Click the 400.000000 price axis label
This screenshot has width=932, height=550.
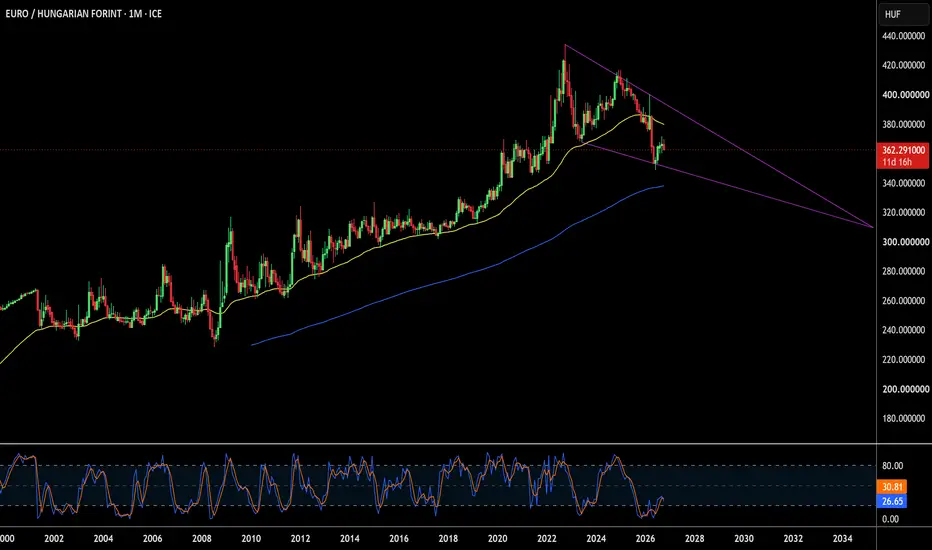(x=905, y=95)
